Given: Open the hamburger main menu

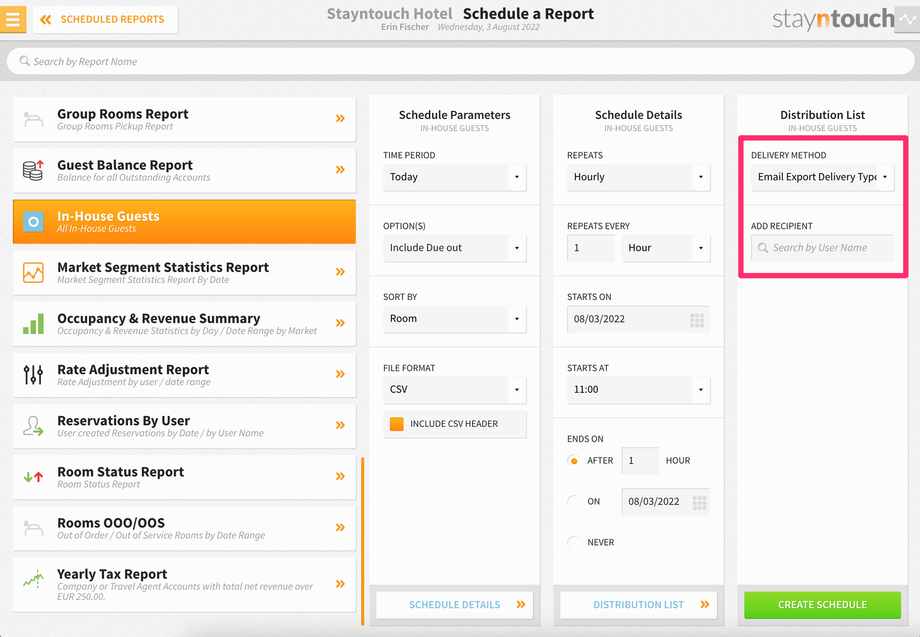Looking at the screenshot, I should click(x=13, y=19).
